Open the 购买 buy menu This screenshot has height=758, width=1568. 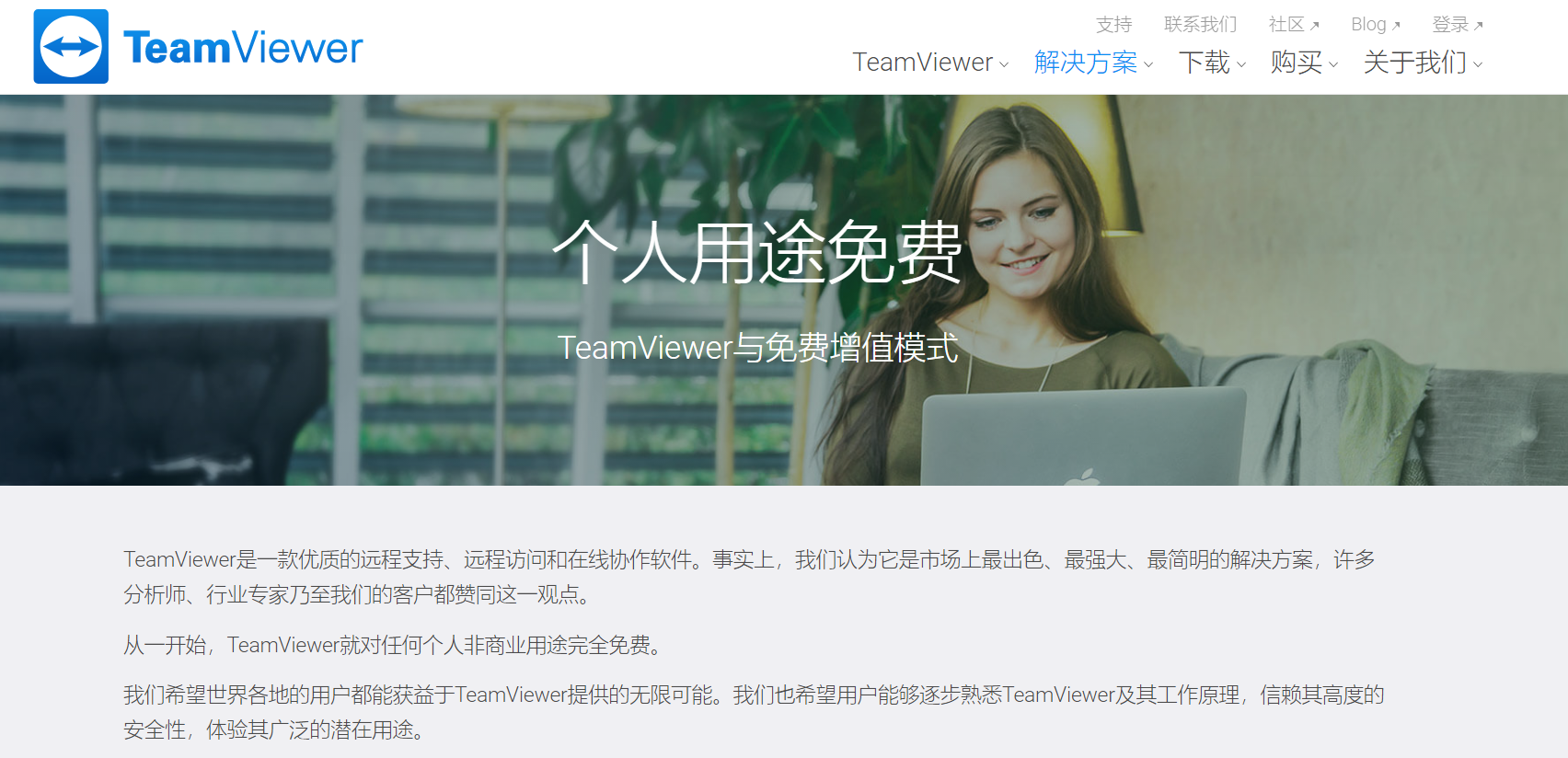point(1304,63)
